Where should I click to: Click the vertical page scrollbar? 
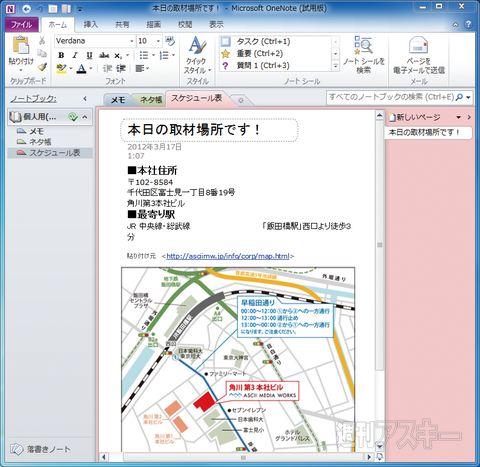[x=380, y=245]
